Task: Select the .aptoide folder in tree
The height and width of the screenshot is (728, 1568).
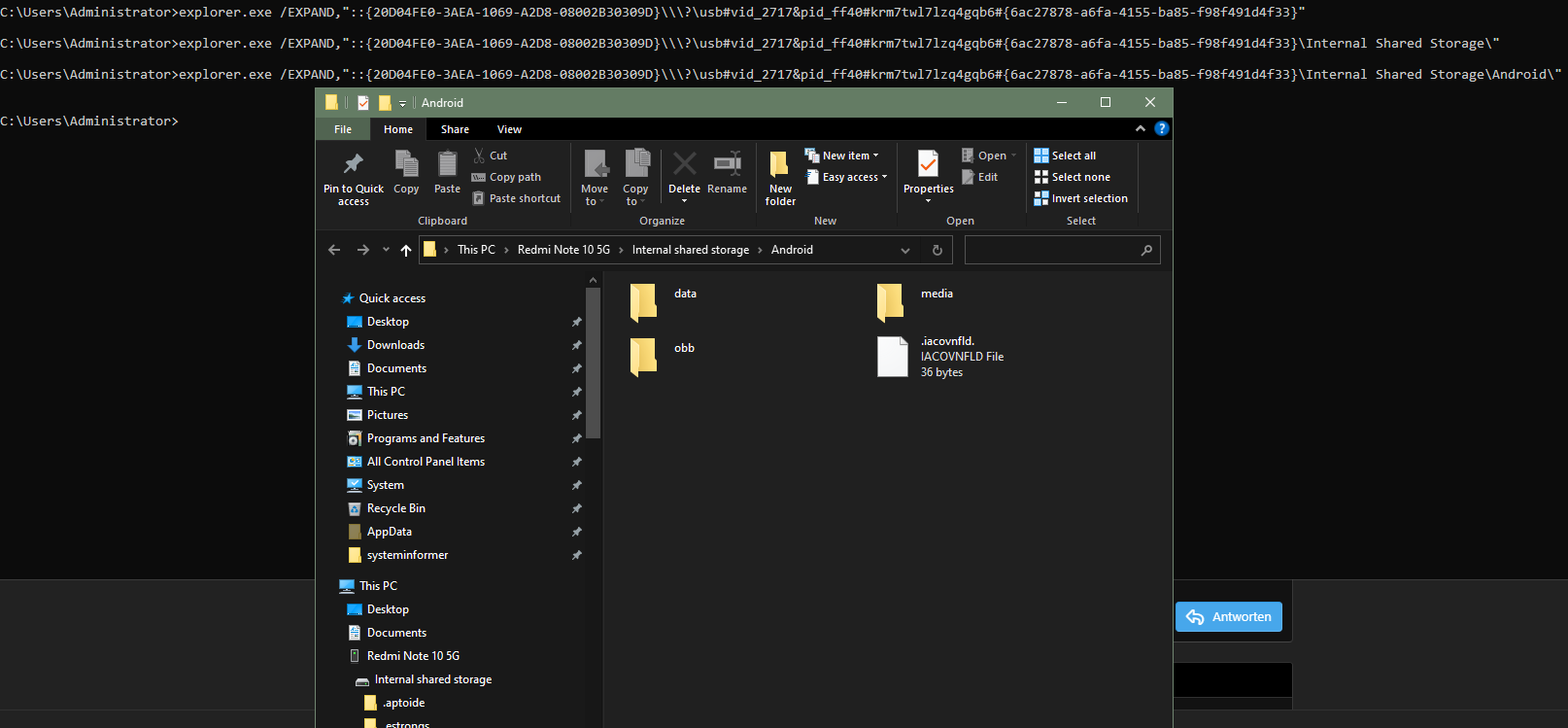Action: pyautogui.click(x=403, y=703)
